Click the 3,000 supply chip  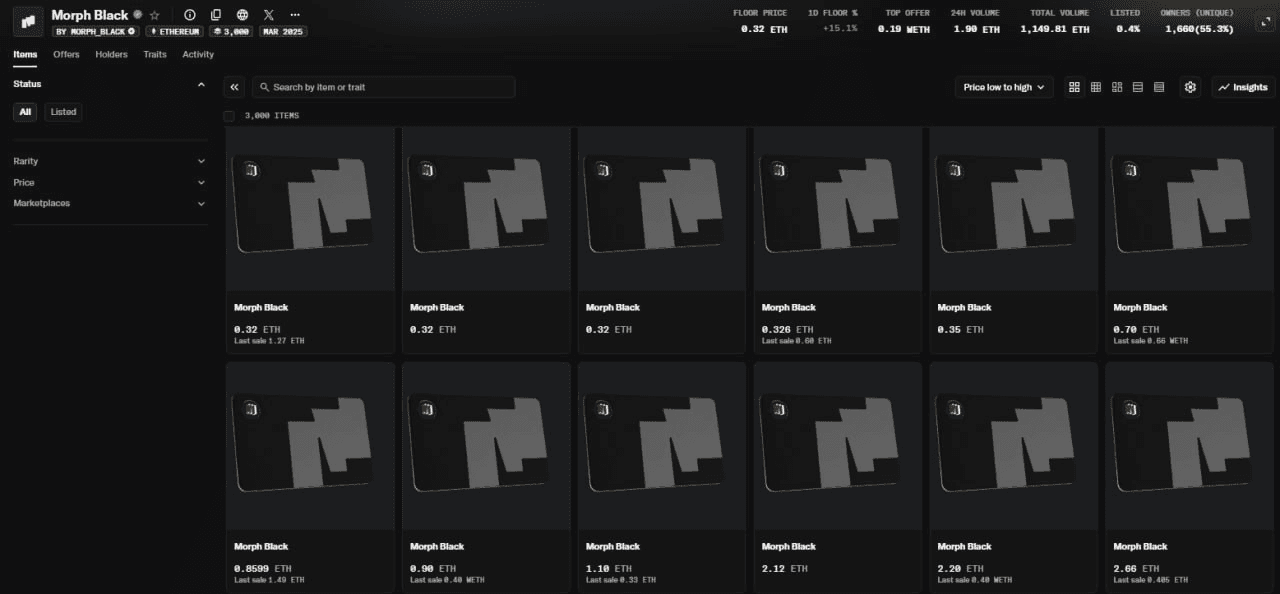click(x=231, y=32)
